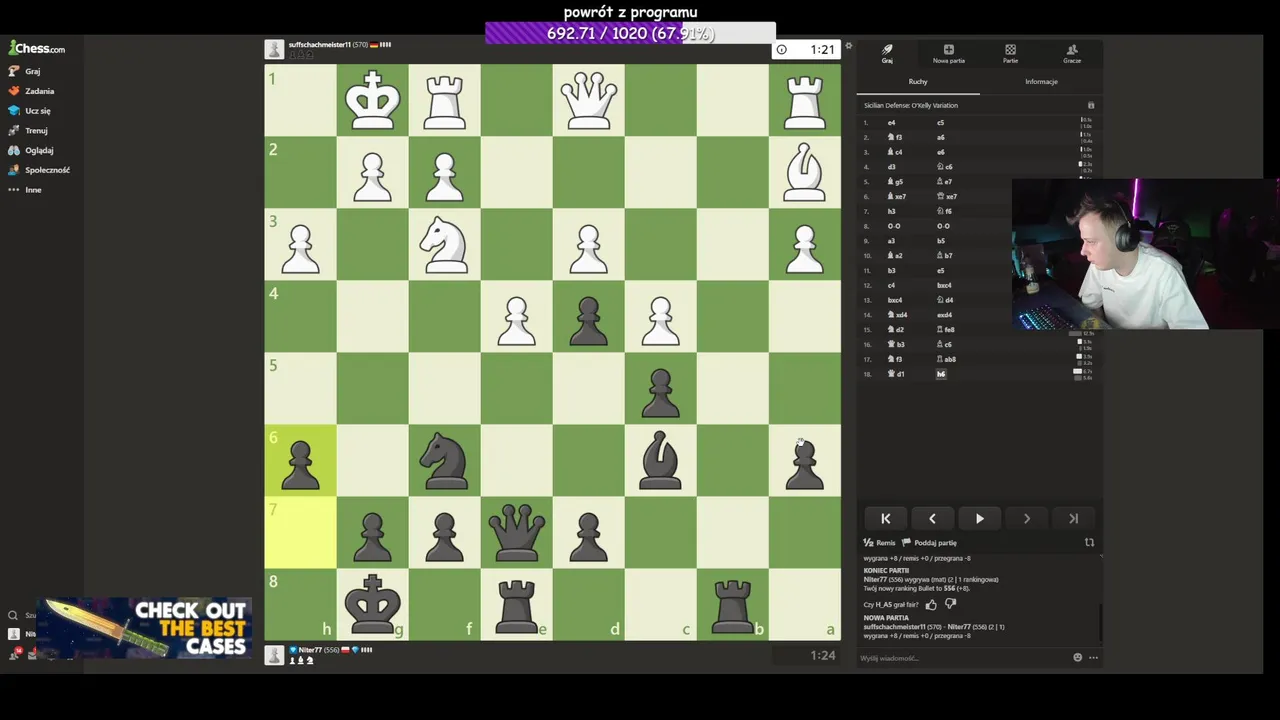Click thumbs down for fair play
Viewport: 1280px width, 720px height.
[x=950, y=604]
